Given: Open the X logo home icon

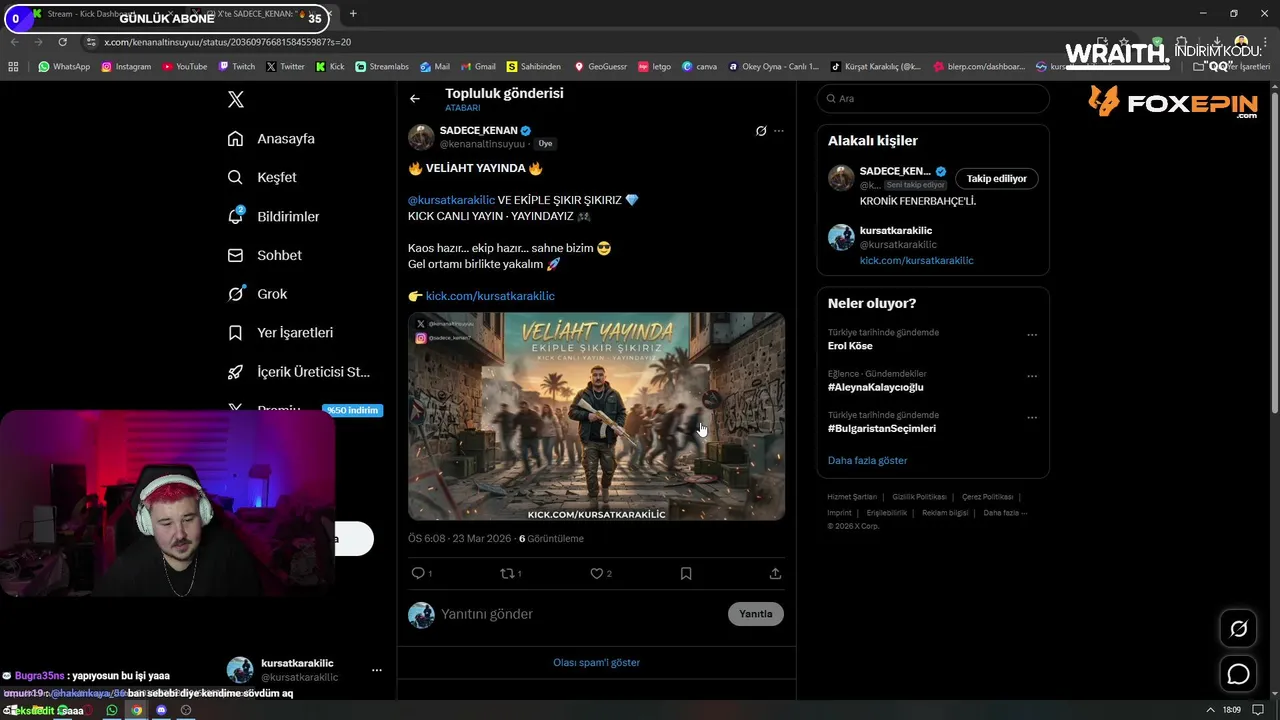Looking at the screenshot, I should (236, 99).
